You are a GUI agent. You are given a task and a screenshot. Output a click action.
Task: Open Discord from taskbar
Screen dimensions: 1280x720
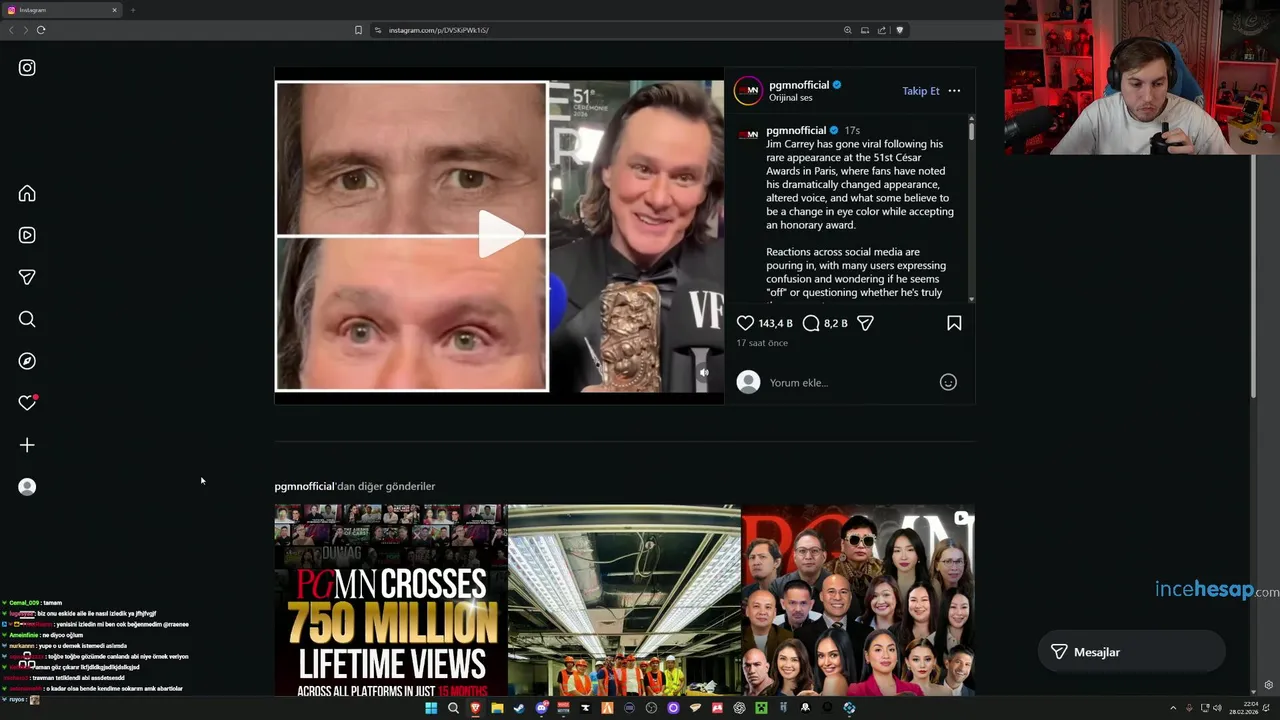(x=541, y=708)
